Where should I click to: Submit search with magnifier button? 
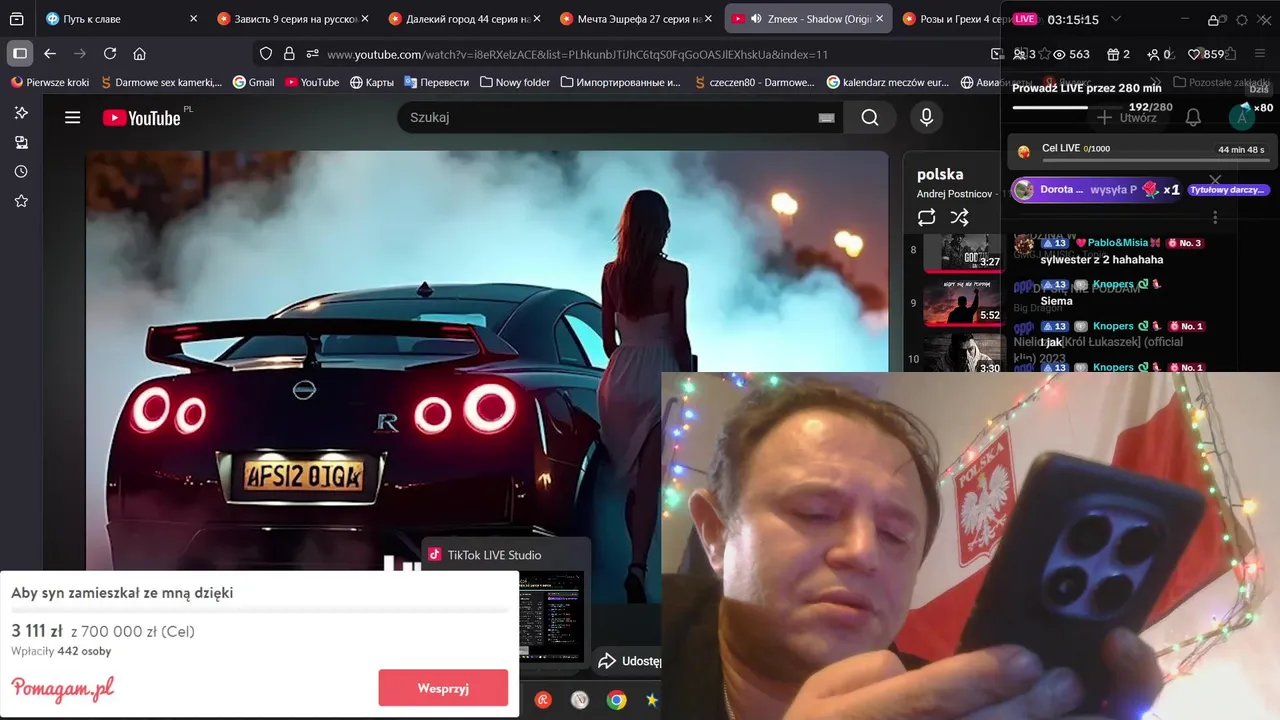[x=870, y=117]
